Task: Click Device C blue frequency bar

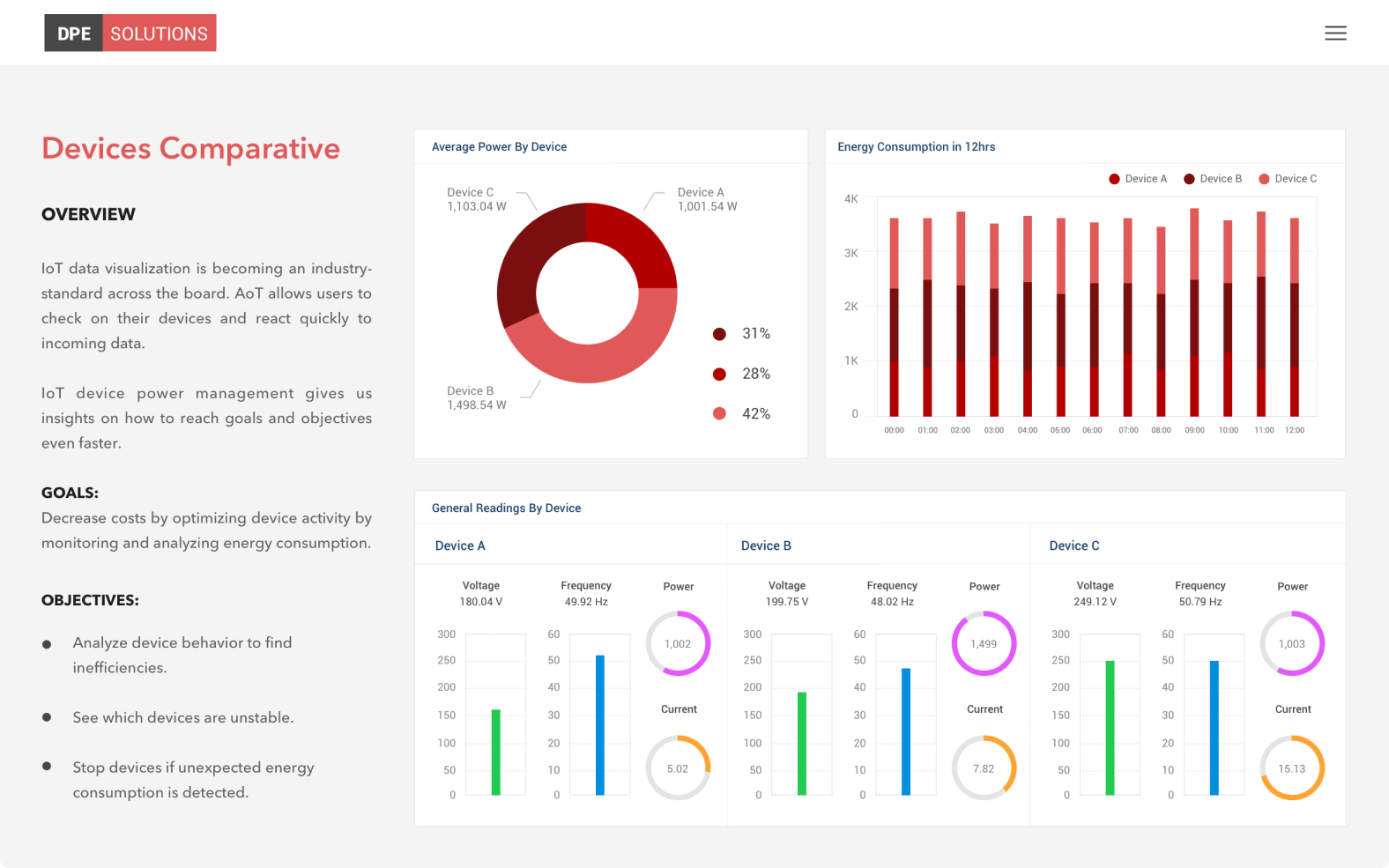Action: click(1214, 727)
